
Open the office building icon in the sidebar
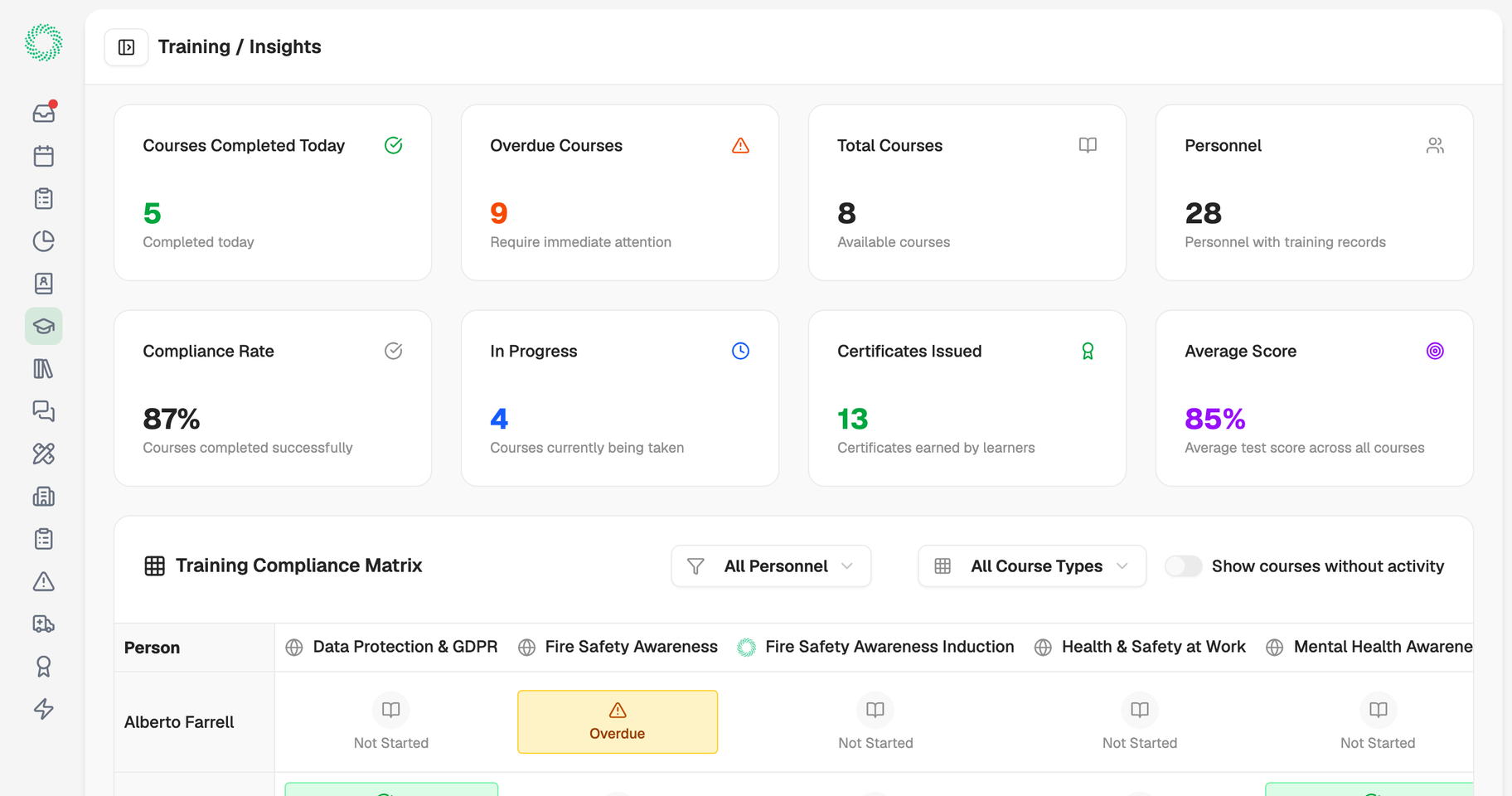click(x=44, y=497)
